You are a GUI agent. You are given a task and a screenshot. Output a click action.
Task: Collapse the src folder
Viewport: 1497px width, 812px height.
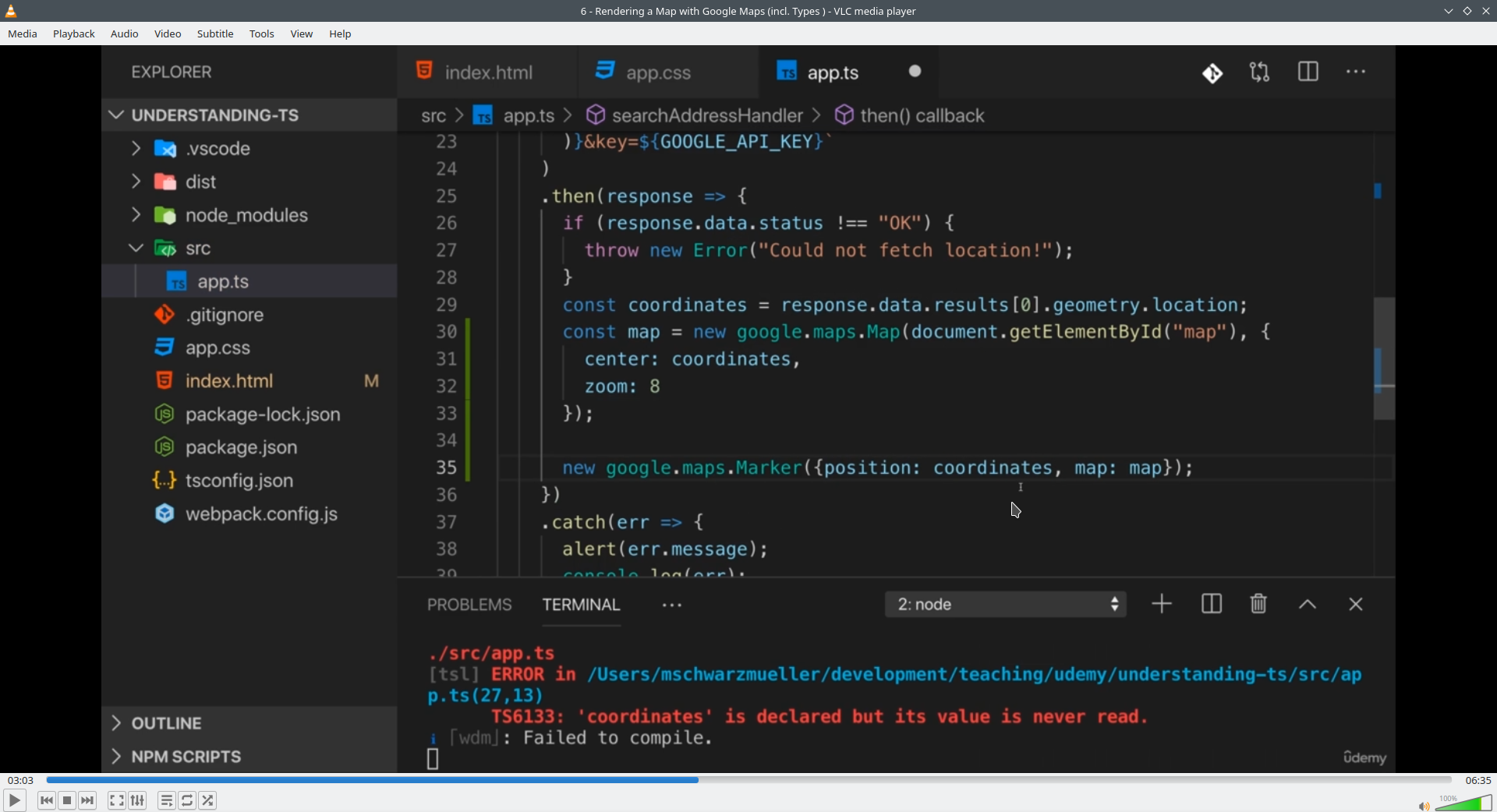pos(249,249)
